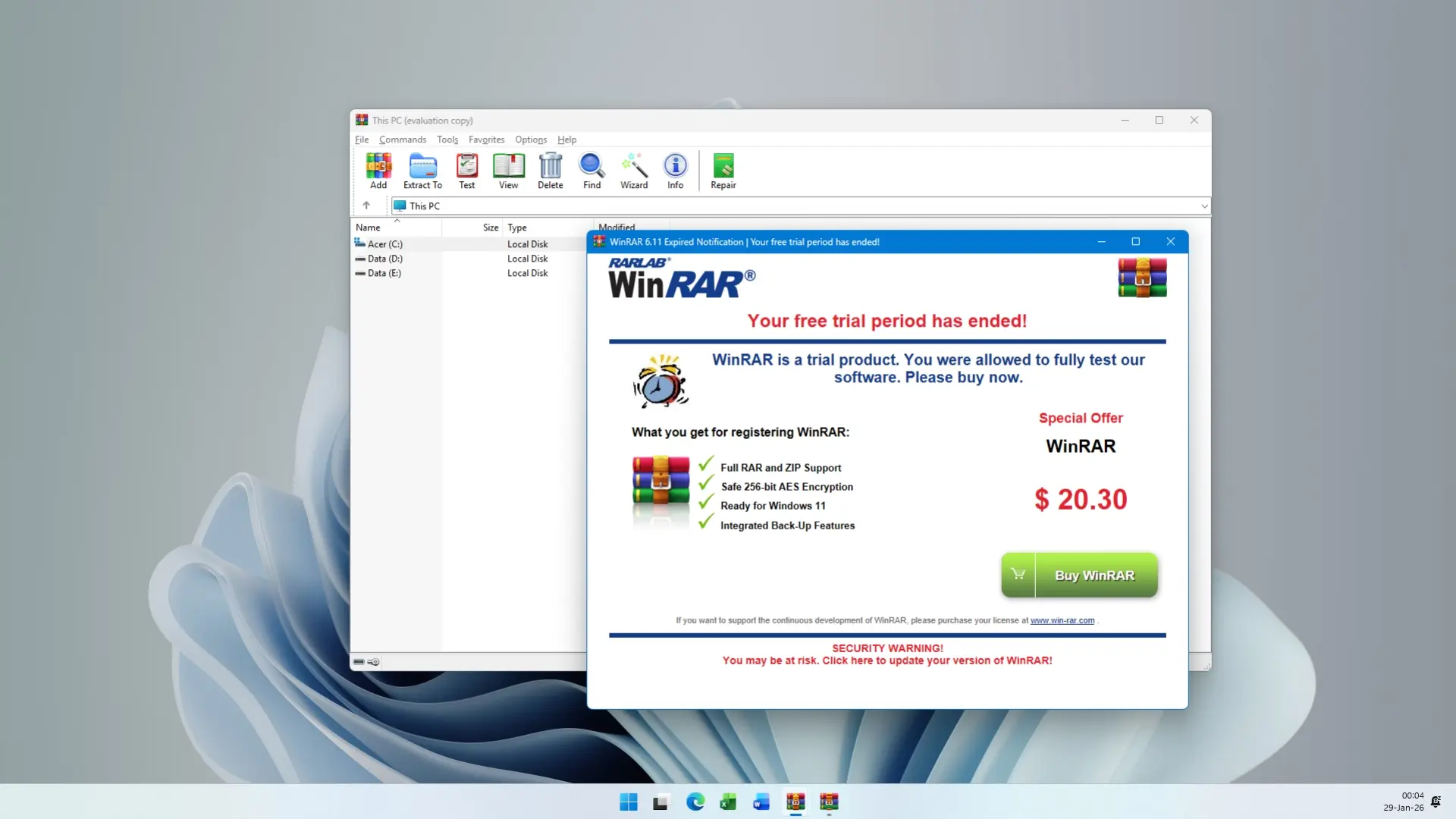Click the Buy WinRAR button
Image resolution: width=1456 pixels, height=819 pixels.
[x=1079, y=575]
